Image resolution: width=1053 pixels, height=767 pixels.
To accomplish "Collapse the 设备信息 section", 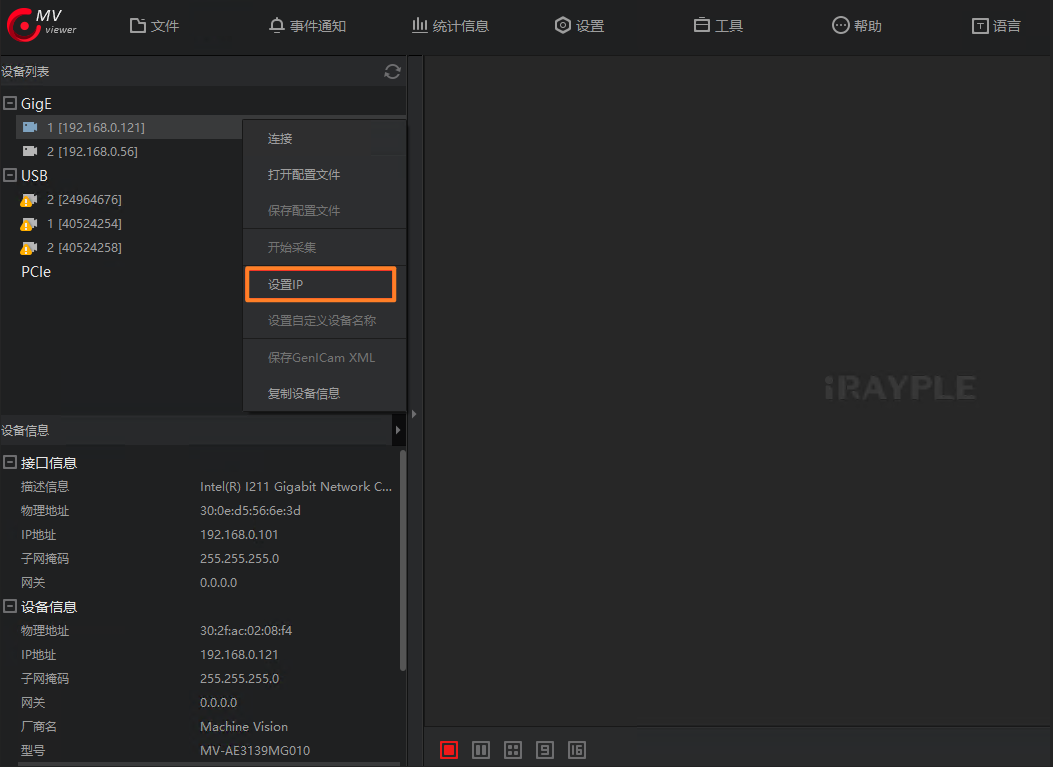I will coord(10,607).
